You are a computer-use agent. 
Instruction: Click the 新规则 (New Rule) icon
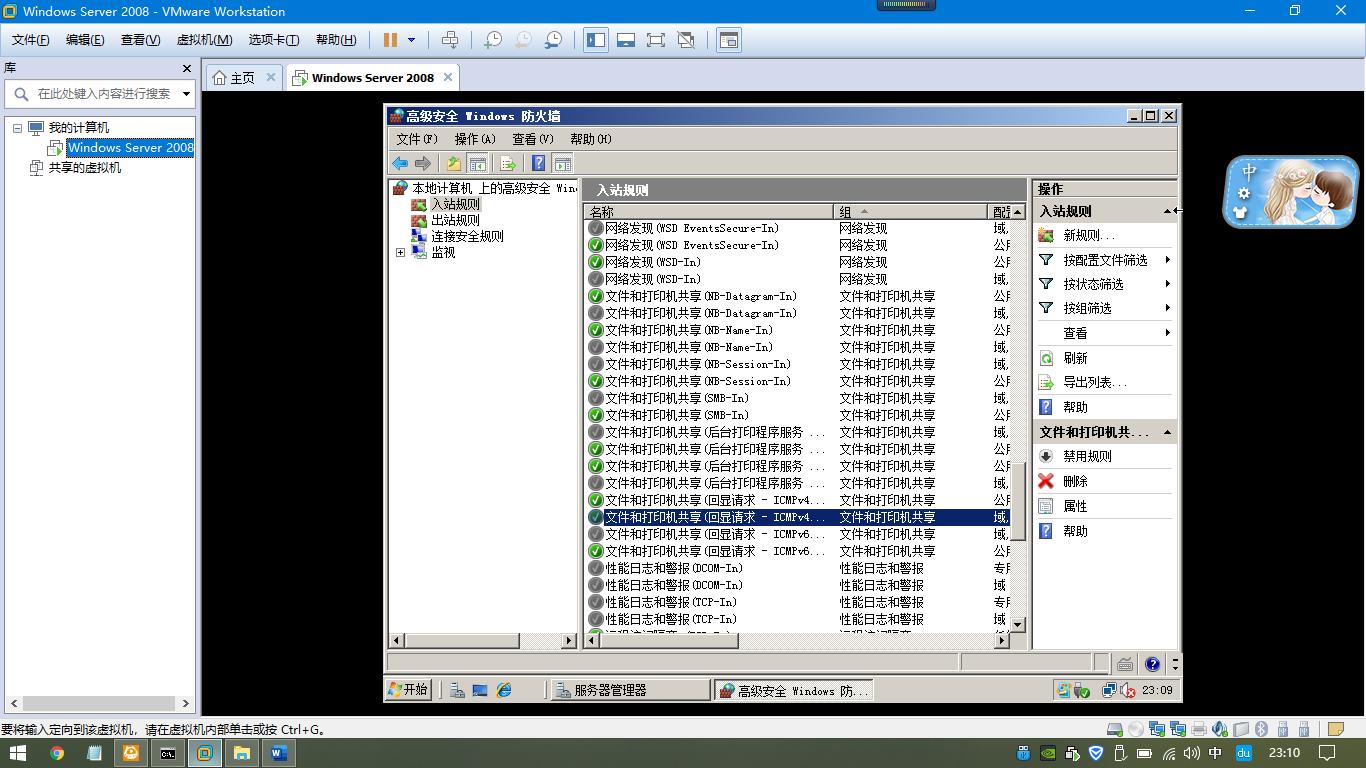click(x=1046, y=236)
